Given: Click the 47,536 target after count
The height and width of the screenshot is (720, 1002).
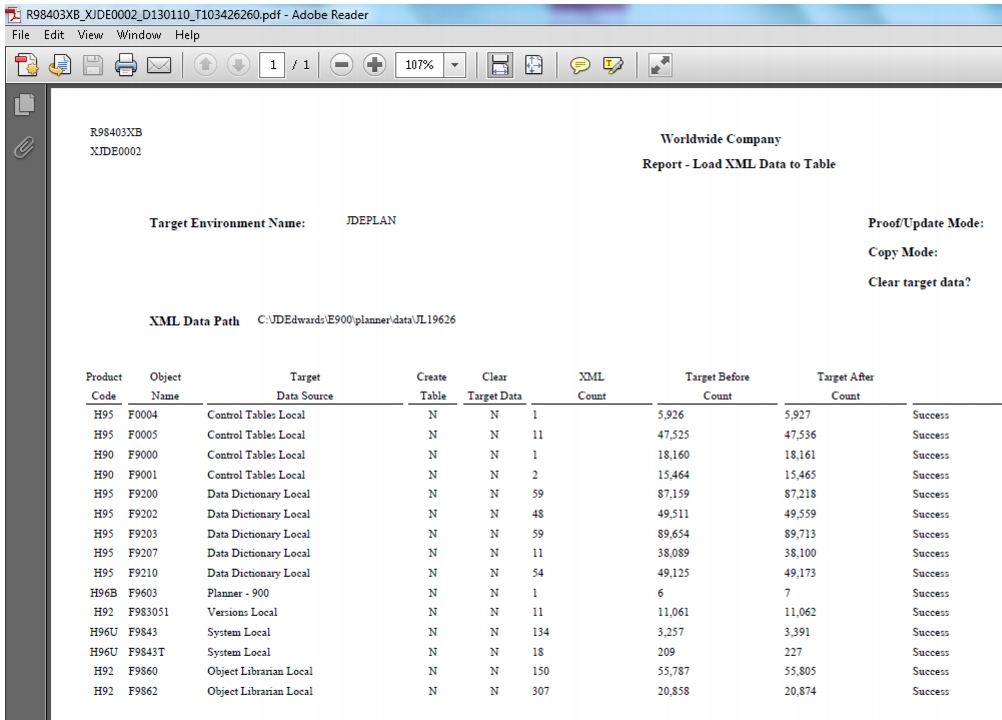Looking at the screenshot, I should [800, 434].
